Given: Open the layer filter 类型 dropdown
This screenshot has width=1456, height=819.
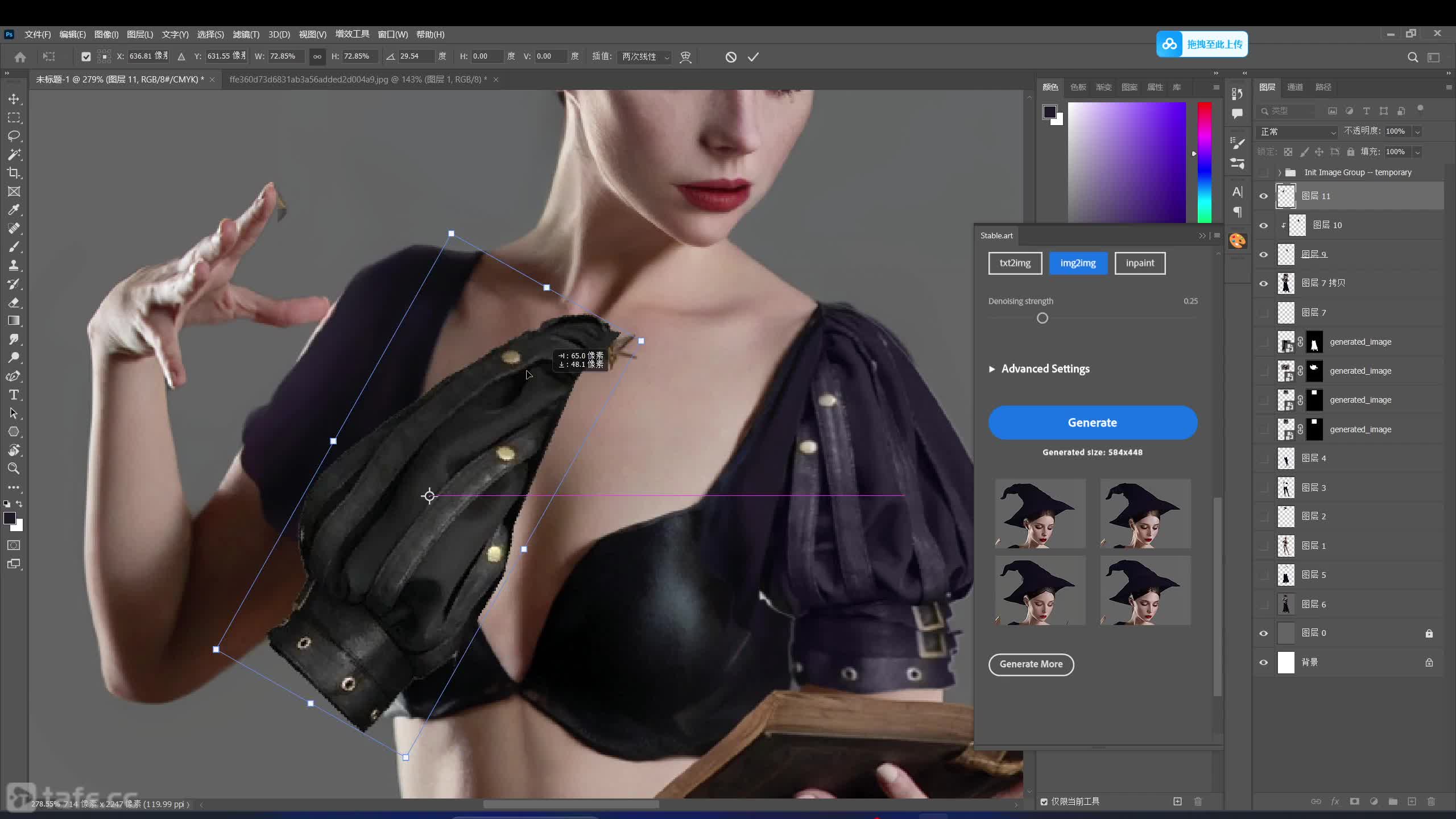Looking at the screenshot, I should (1288, 111).
